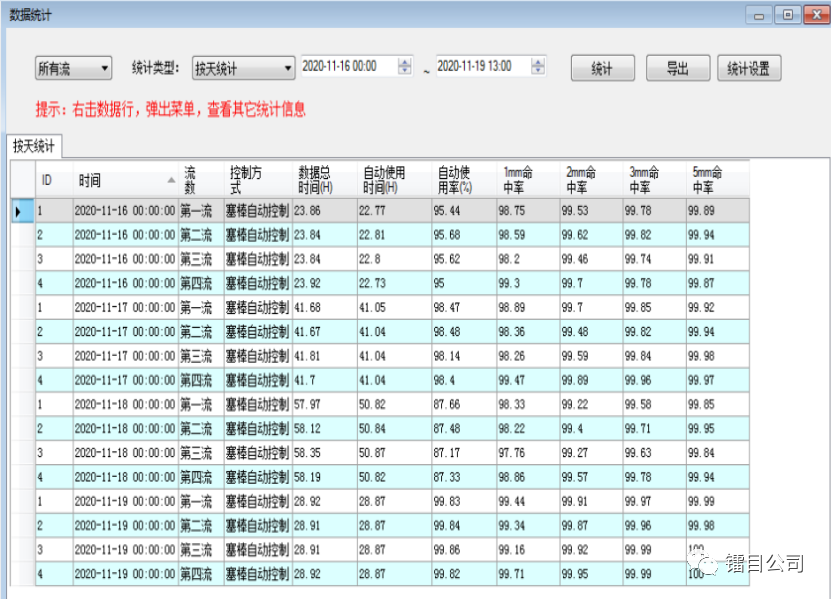
Task: Open 统计设置 statistics settings
Action: point(748,68)
